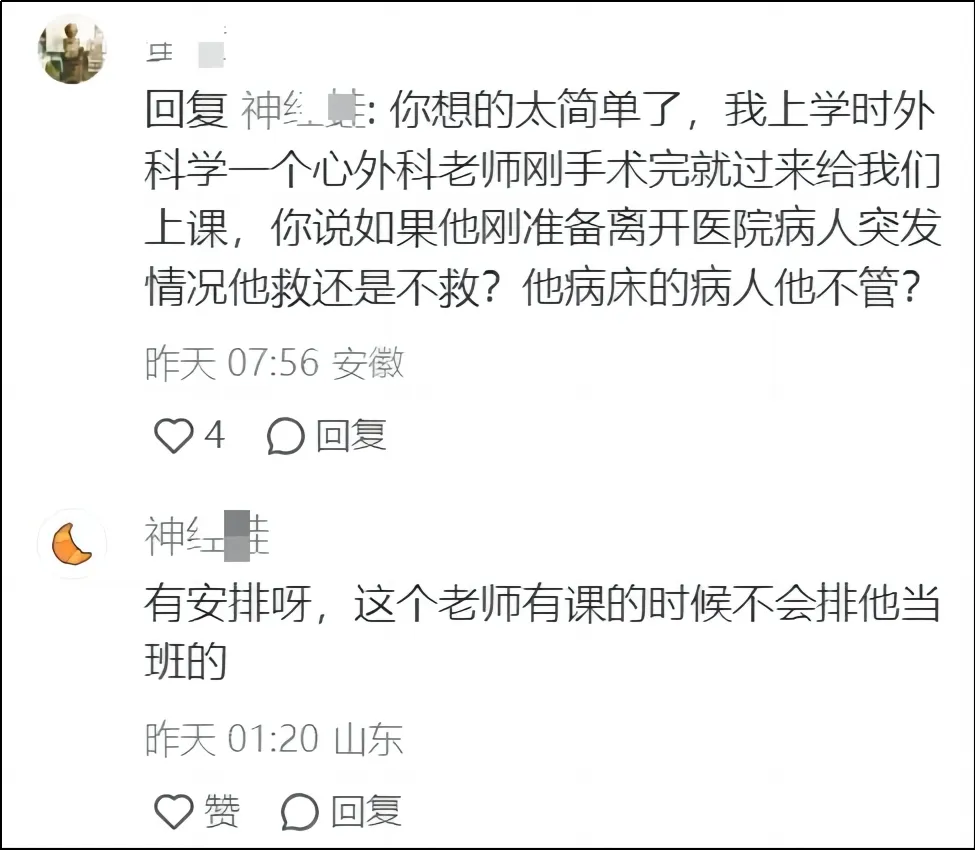The width and height of the screenshot is (975, 850).
Task: Click the heart icon beside 赞
Action: pos(172,810)
